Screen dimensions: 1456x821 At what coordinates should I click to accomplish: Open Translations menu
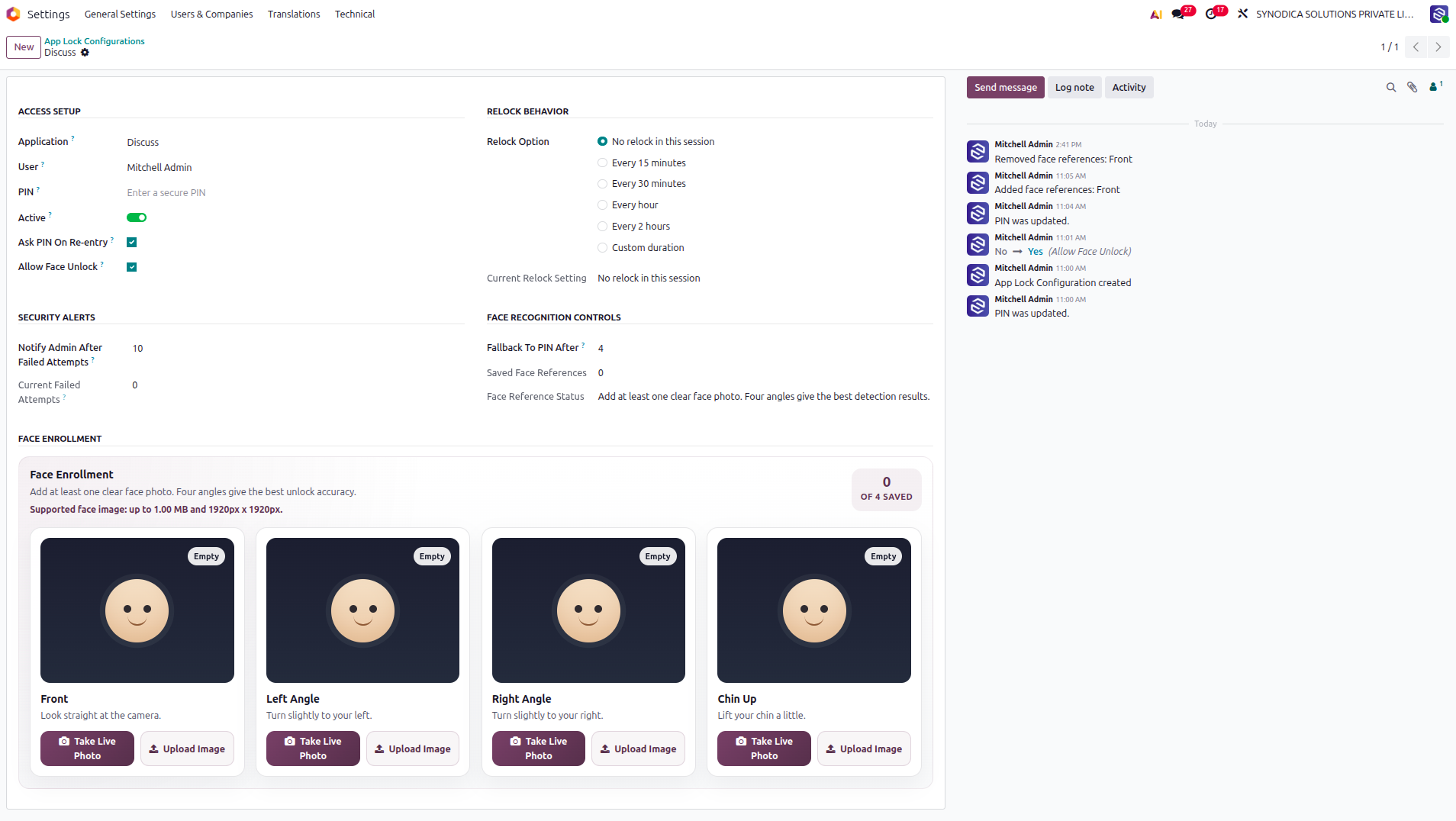[x=294, y=14]
